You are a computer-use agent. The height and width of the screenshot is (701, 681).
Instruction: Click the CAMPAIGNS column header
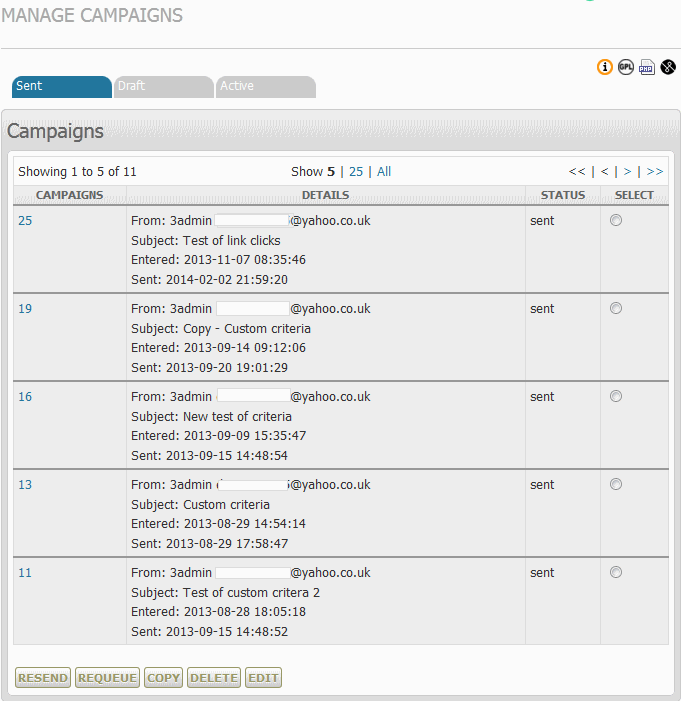[69, 195]
